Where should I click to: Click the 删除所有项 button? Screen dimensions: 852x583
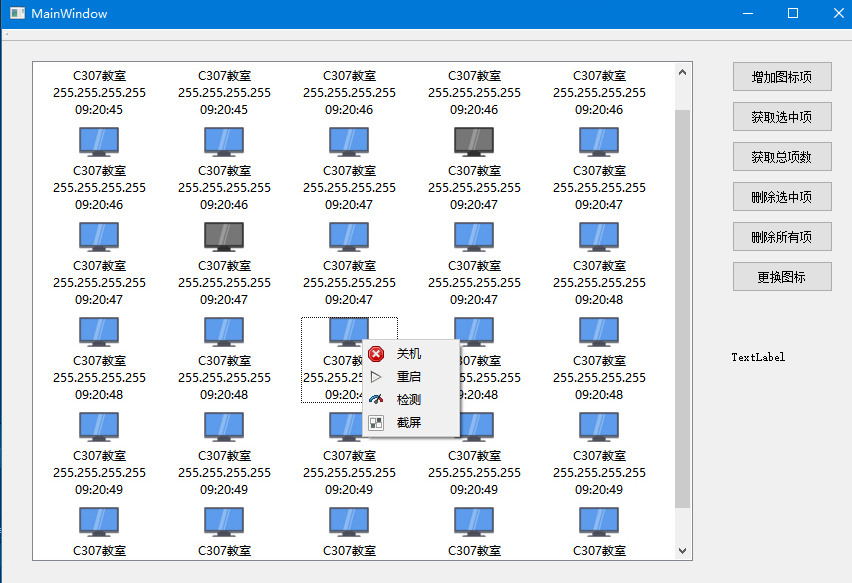pyautogui.click(x=782, y=236)
